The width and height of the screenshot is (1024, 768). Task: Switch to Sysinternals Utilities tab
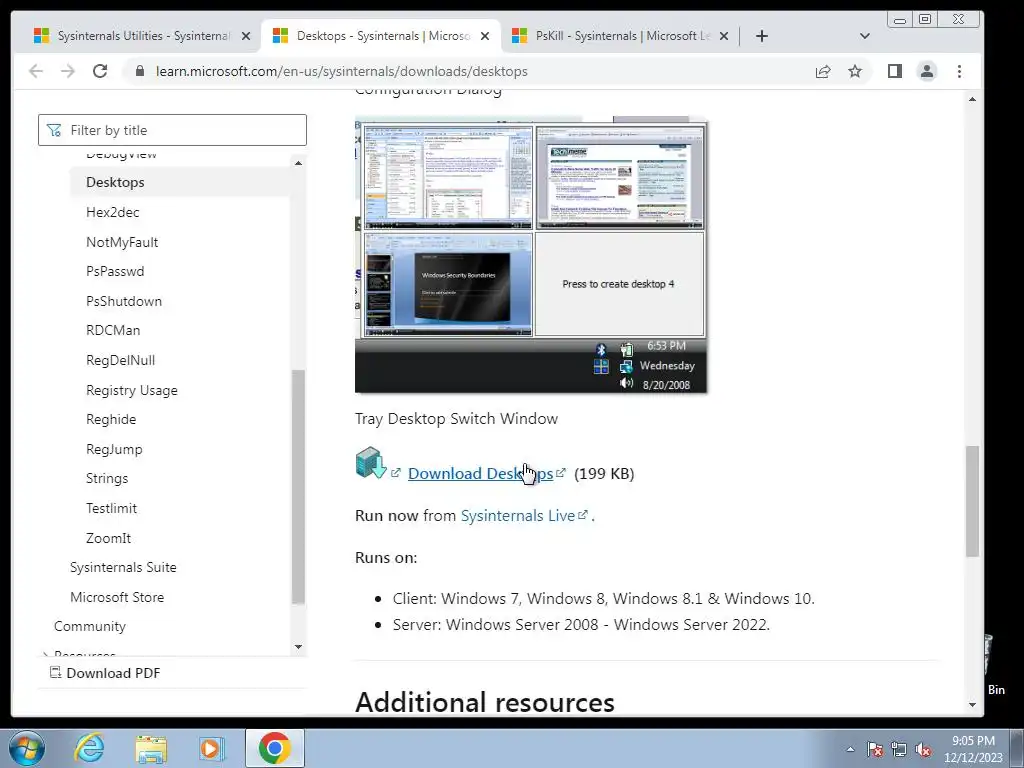pyautogui.click(x=140, y=36)
